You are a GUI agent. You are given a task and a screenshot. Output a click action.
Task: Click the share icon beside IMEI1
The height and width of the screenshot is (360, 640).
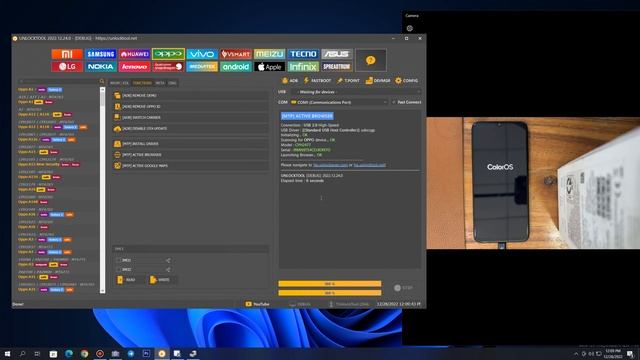click(x=168, y=260)
